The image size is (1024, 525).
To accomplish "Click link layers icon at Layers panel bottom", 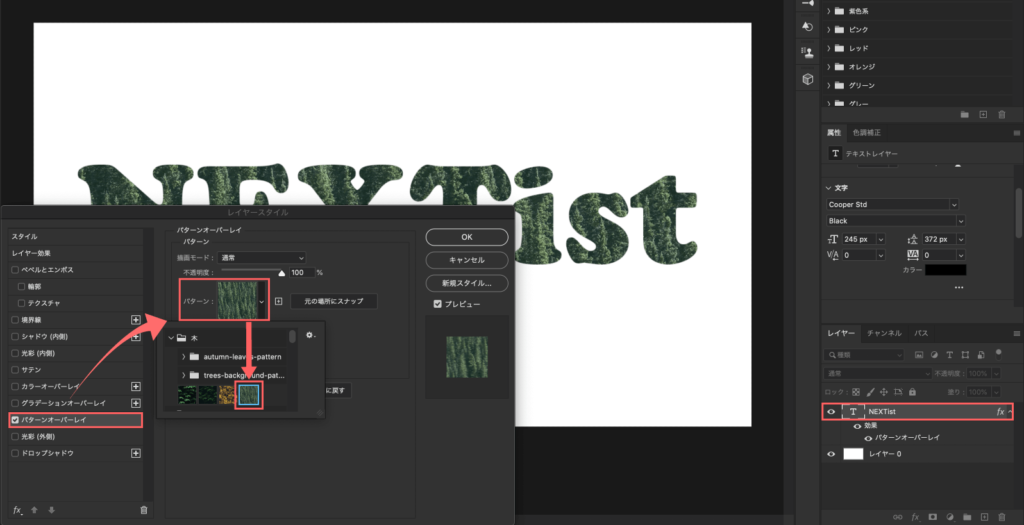I will pyautogui.click(x=897, y=517).
